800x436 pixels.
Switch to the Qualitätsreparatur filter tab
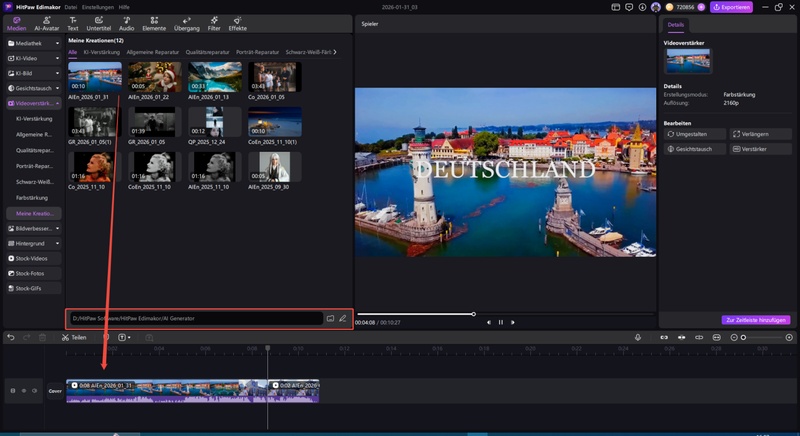click(207, 52)
